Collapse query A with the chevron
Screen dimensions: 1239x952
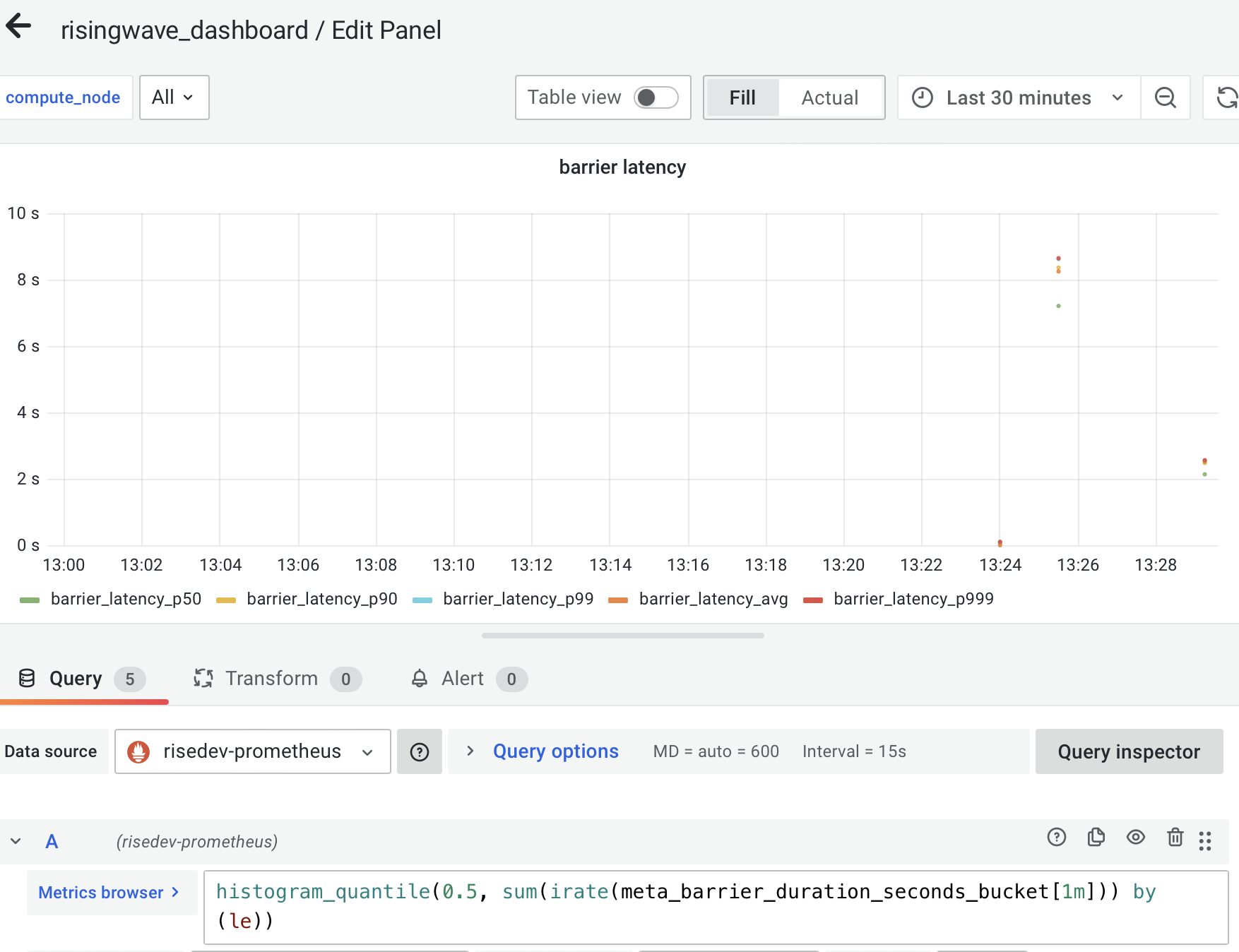tap(16, 840)
